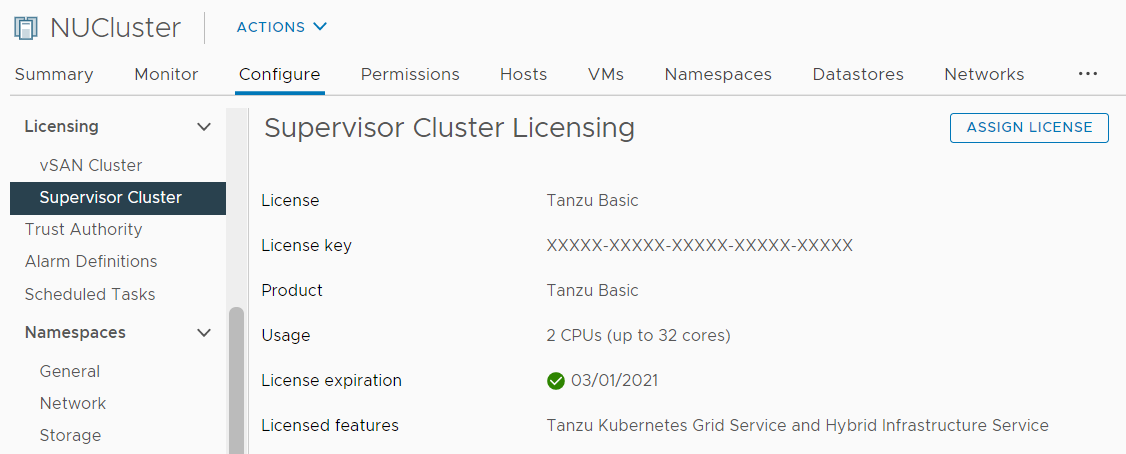Screen dimensions: 1126x454
Task: Click the Licensing section header
Action: pos(62,127)
